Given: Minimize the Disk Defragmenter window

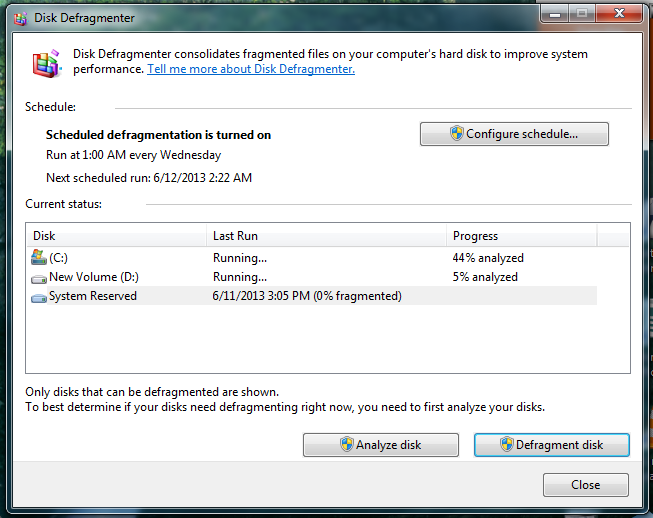Looking at the screenshot, I should (555, 14).
